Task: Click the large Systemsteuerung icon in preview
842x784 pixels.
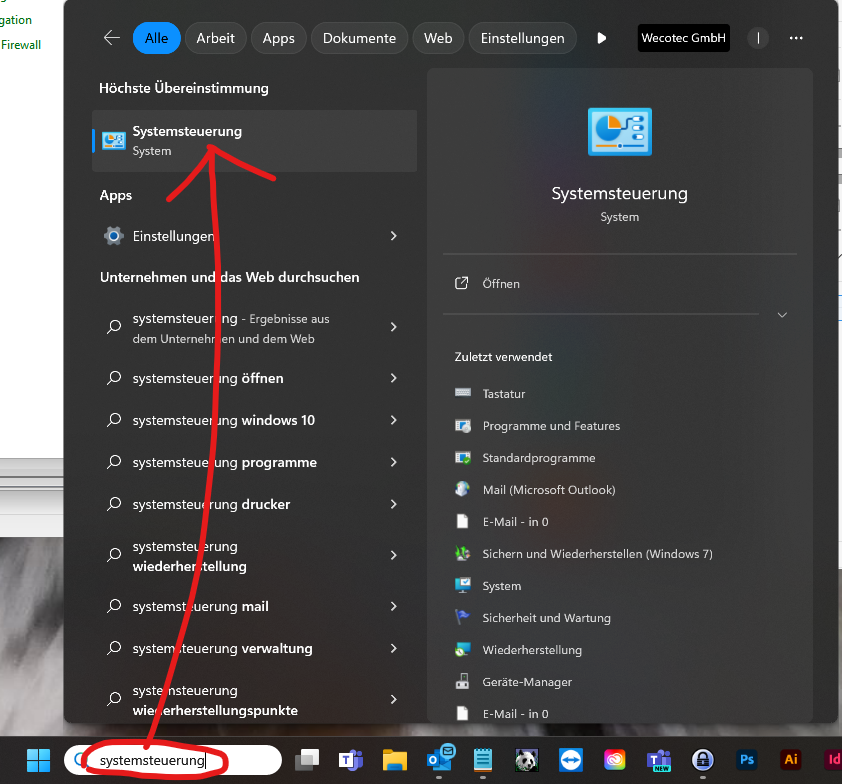Action: click(x=620, y=132)
